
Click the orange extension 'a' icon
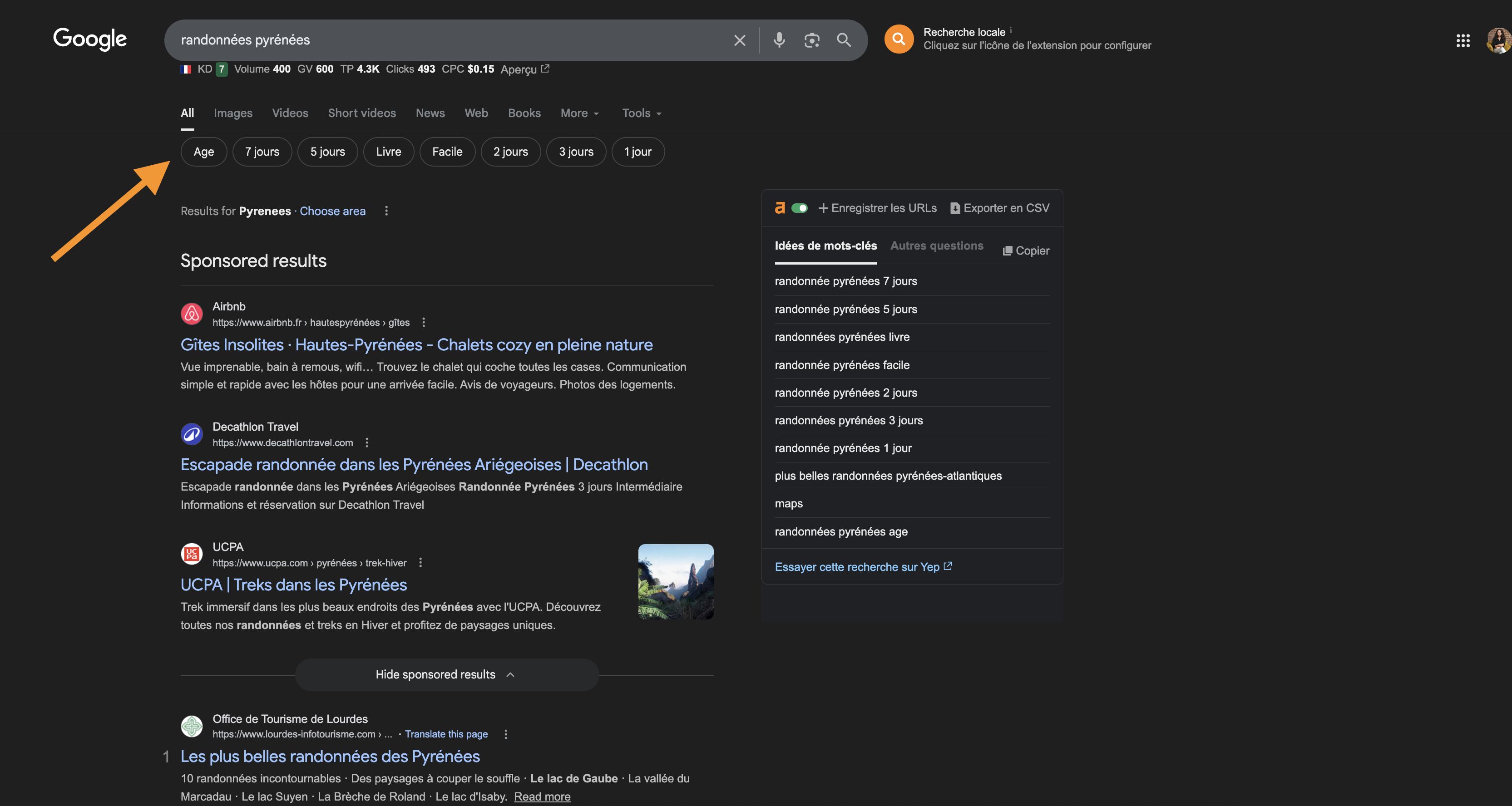[780, 208]
